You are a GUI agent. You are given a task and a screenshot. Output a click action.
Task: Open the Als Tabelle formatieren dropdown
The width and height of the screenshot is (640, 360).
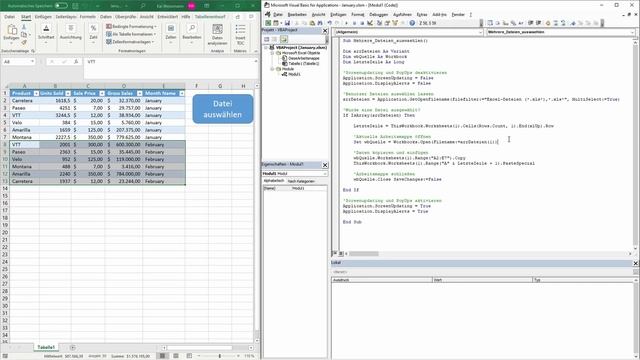[131, 34]
